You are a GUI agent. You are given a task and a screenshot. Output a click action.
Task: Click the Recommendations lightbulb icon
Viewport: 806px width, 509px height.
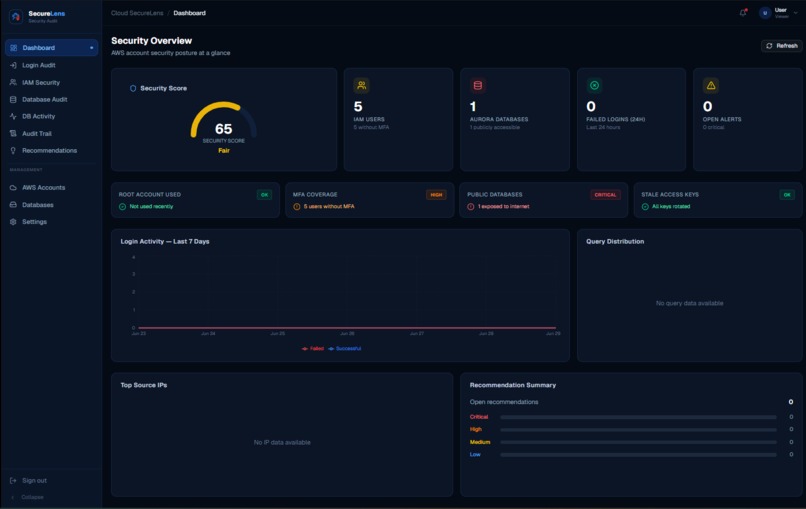coord(13,150)
